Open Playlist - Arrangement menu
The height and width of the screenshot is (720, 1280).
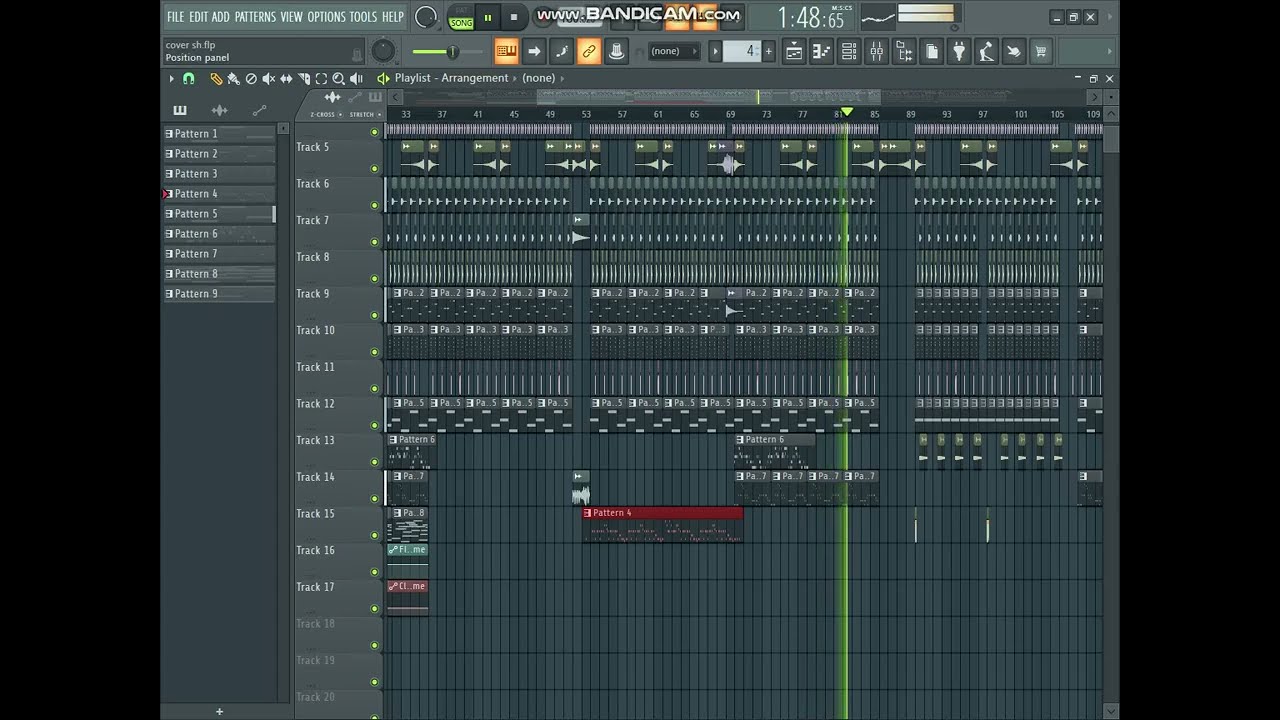451,78
